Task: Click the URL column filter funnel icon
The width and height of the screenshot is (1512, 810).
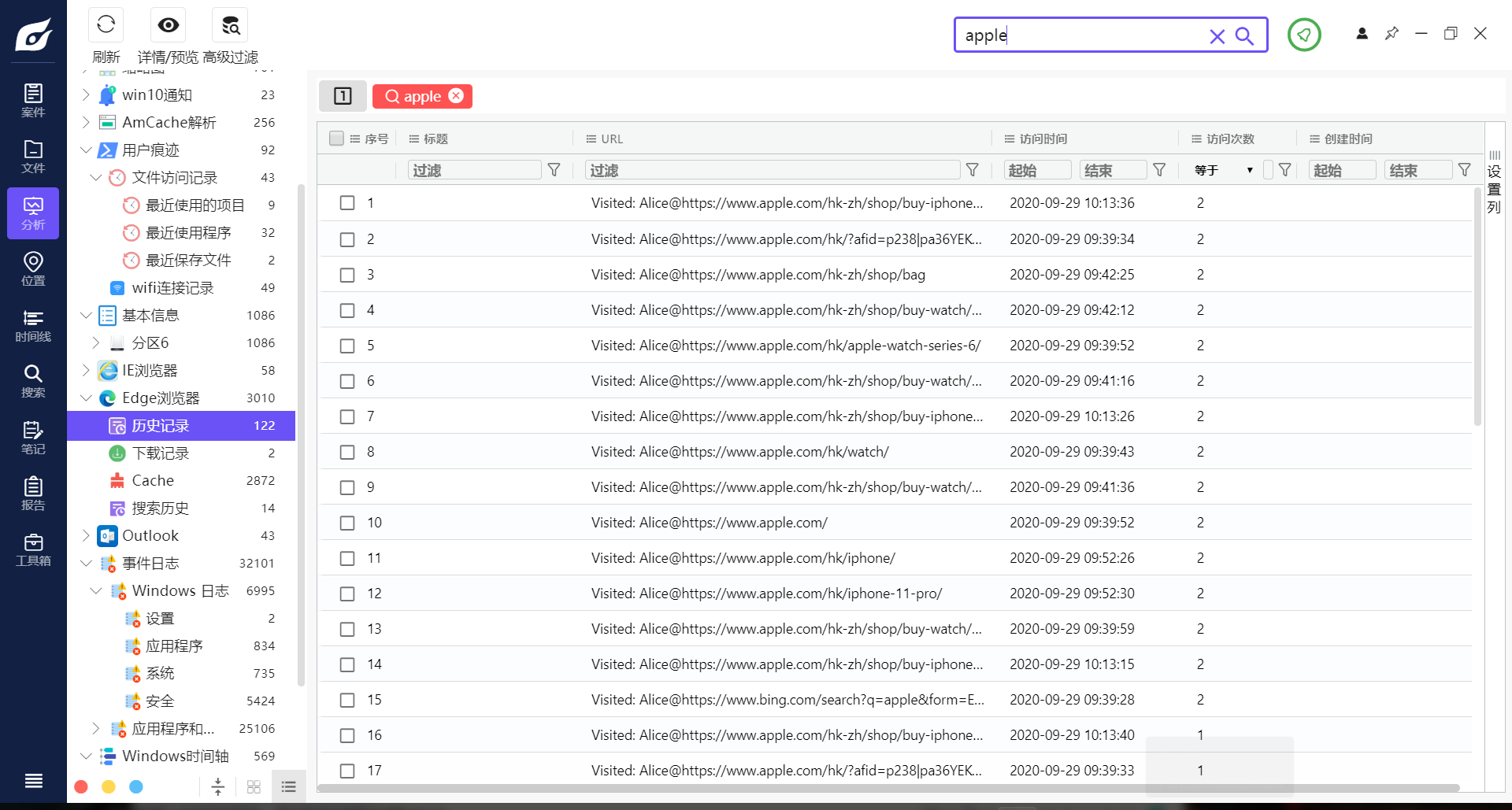Action: (x=973, y=170)
